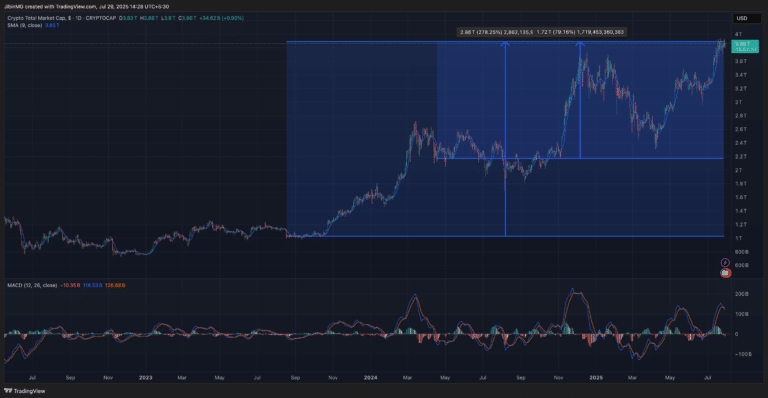The height and width of the screenshot is (398, 768).
Task: Click the left measurement arrow head
Action: pyautogui.click(x=505, y=45)
